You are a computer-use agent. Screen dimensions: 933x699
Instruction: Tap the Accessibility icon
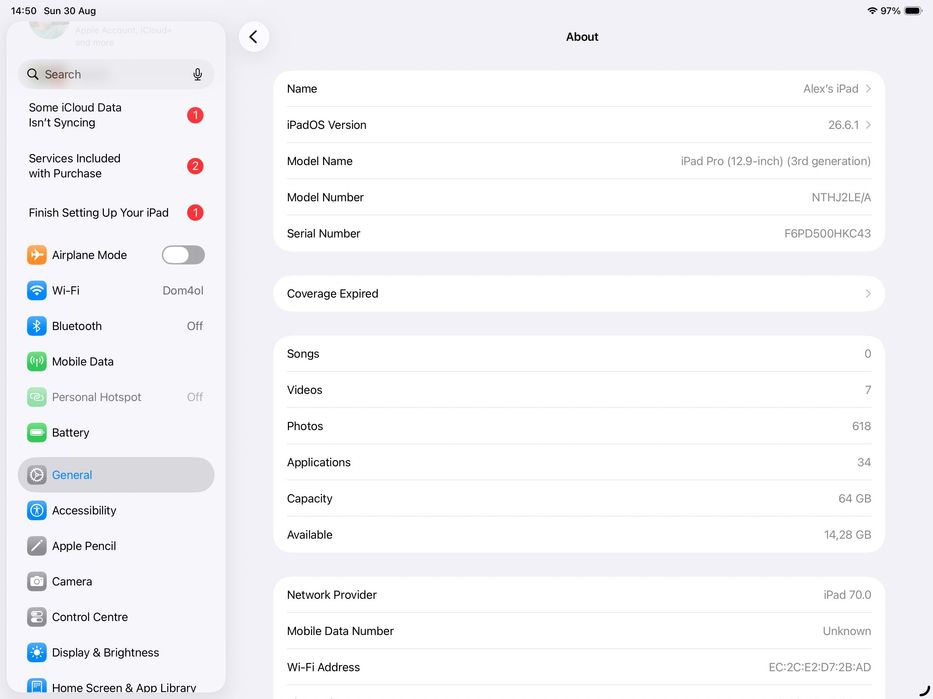click(37, 510)
